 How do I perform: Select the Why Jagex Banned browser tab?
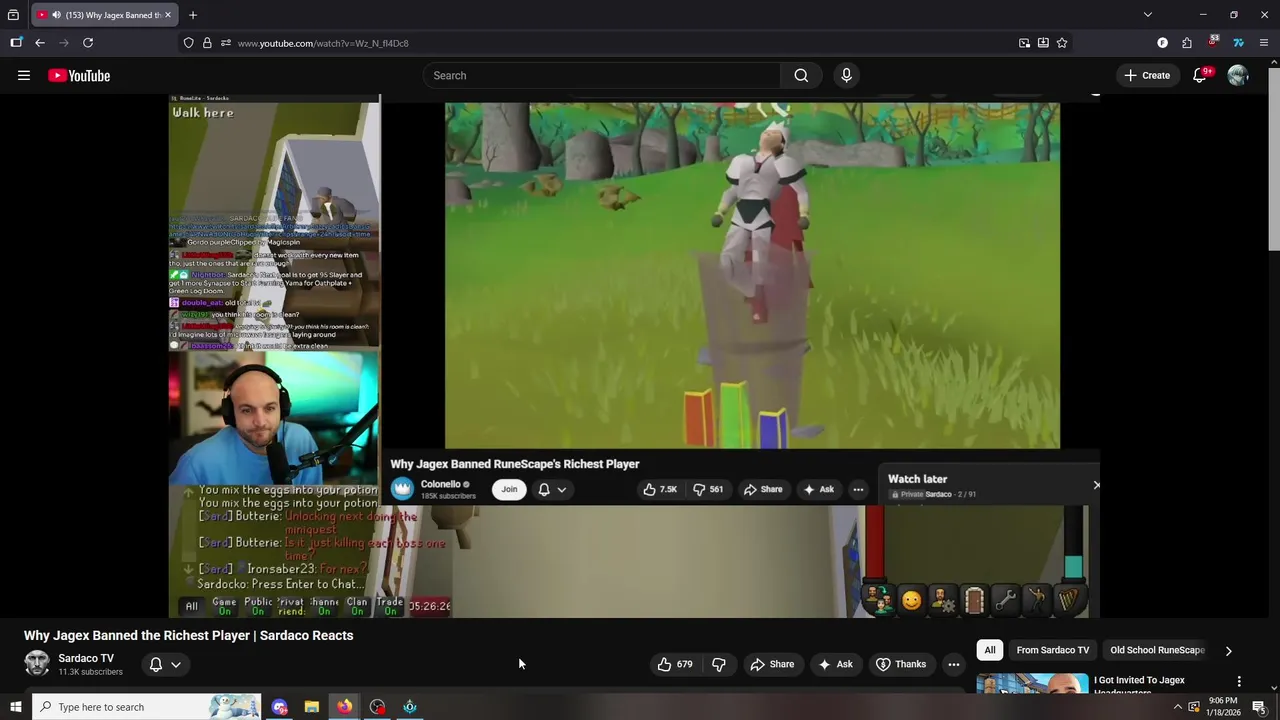point(105,15)
